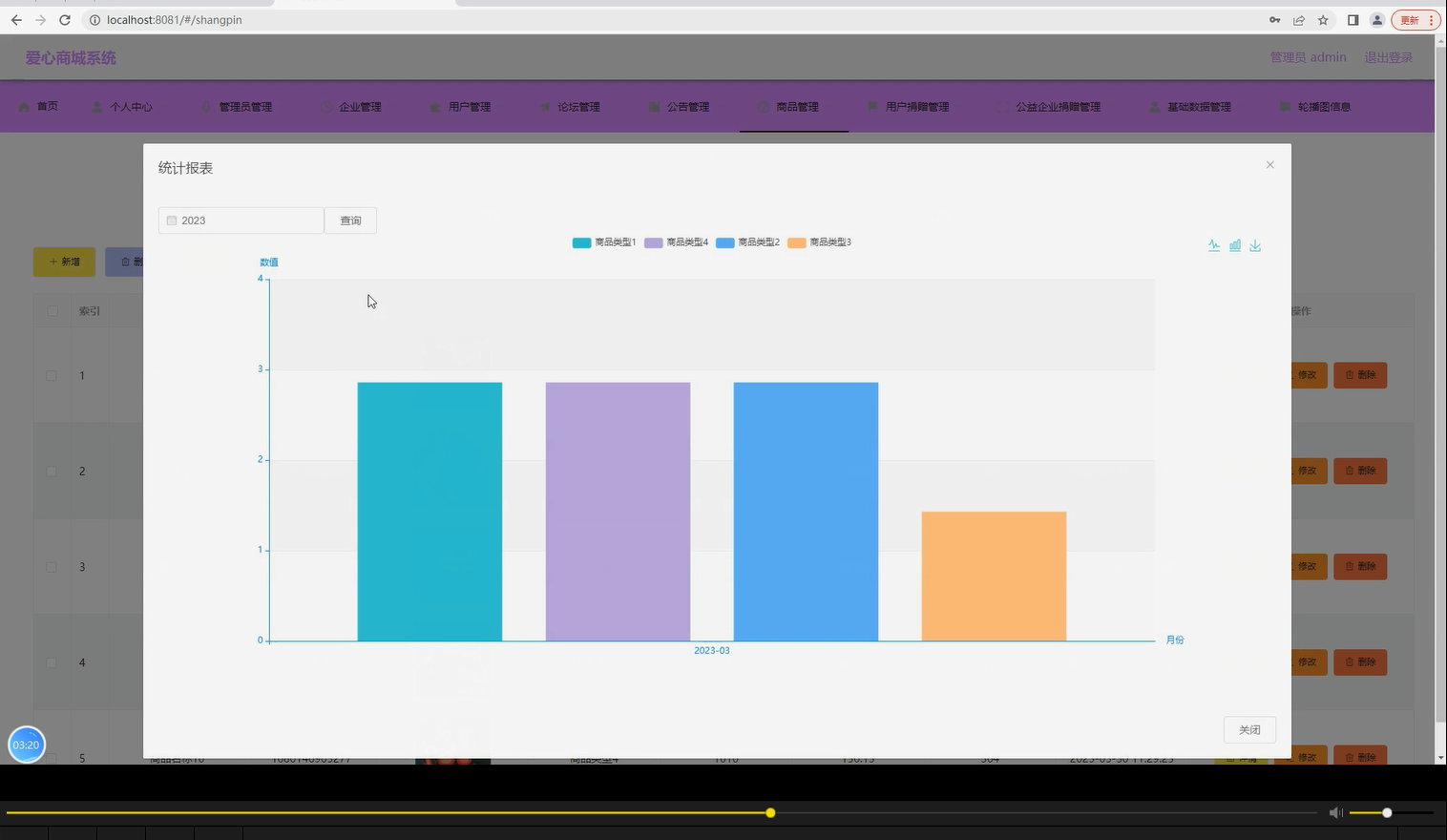Viewport: 1447px width, 840px height.
Task: Open 公告管理 menu item
Action: pyautogui.click(x=678, y=106)
